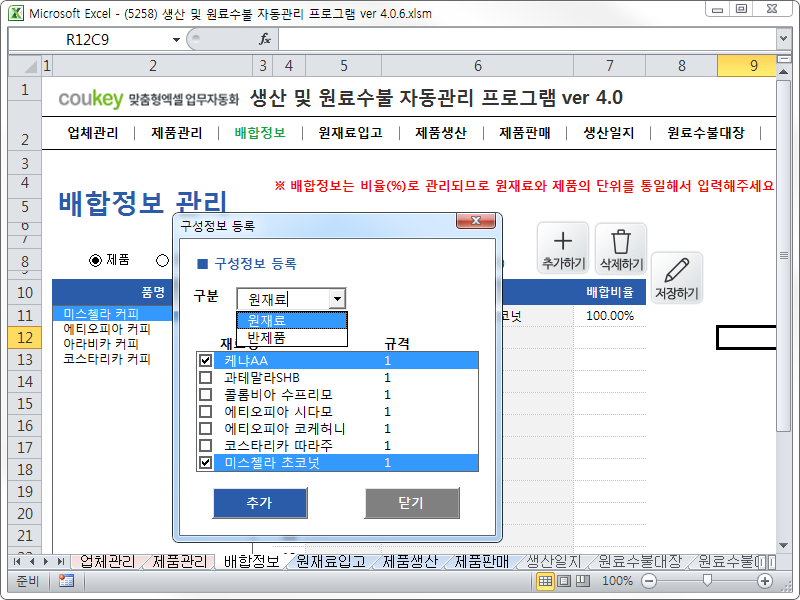
Task: Switch to the 원재료입고 sheet tab
Action: (x=331, y=562)
